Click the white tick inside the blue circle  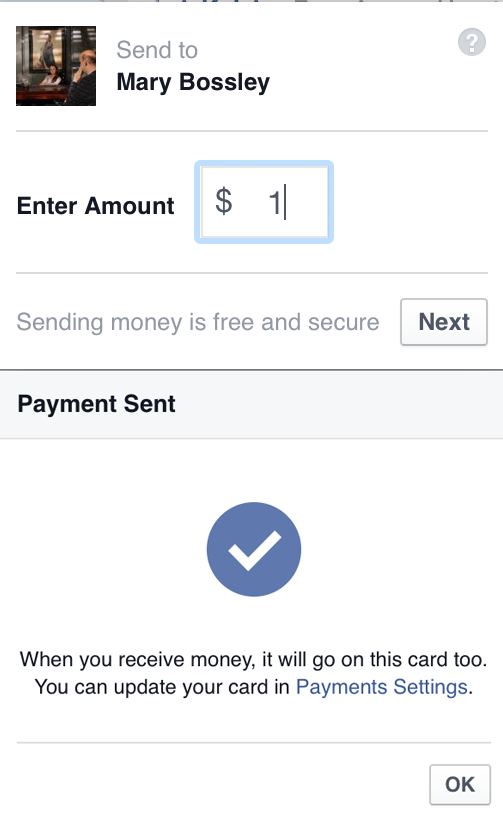254,551
